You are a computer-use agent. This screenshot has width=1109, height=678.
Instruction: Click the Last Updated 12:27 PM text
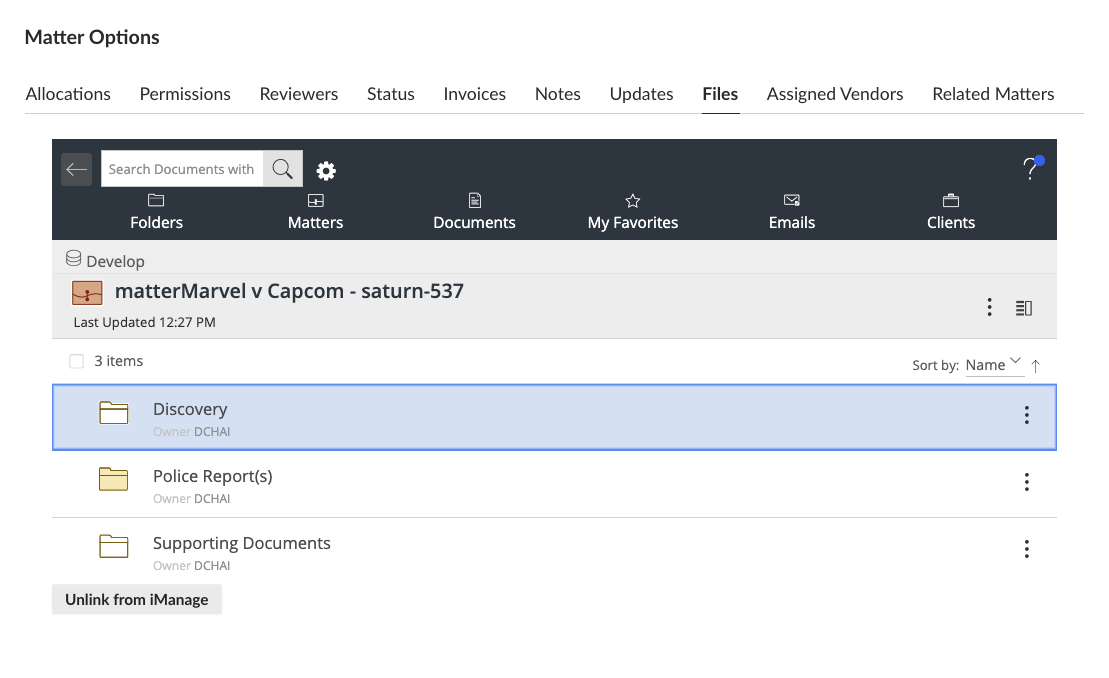coord(144,322)
